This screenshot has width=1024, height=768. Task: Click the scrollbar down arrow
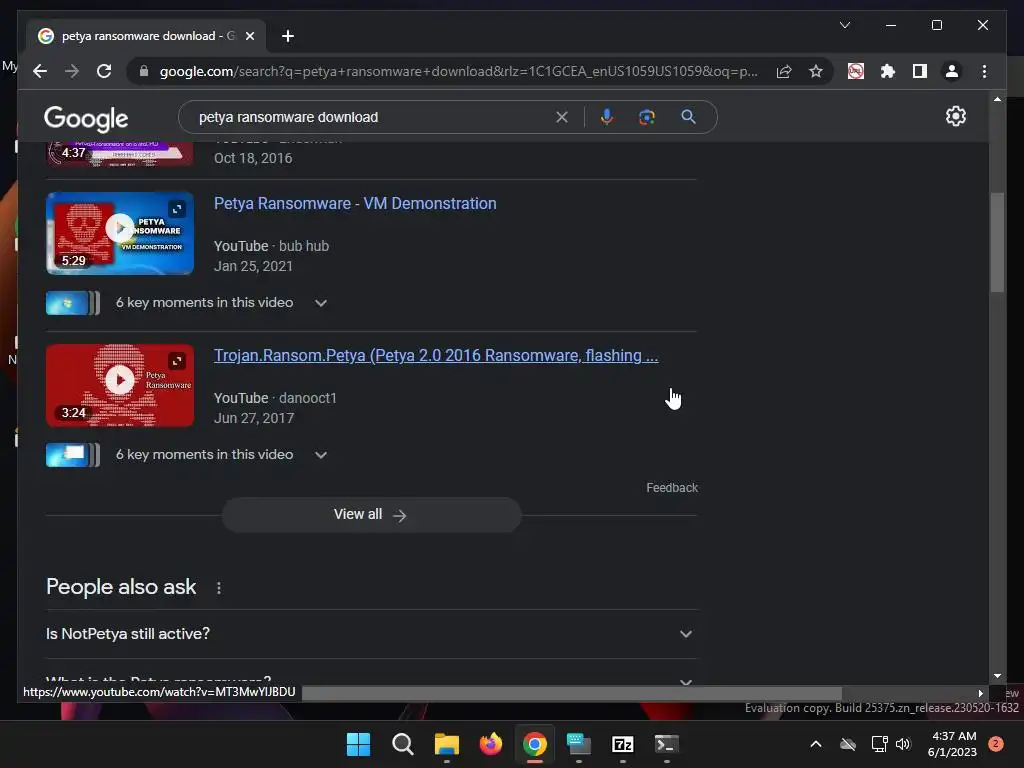pos(997,677)
